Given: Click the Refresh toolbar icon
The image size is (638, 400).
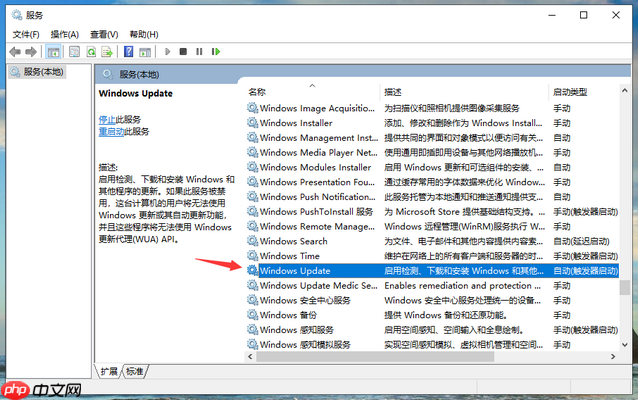Looking at the screenshot, I should tap(91, 52).
